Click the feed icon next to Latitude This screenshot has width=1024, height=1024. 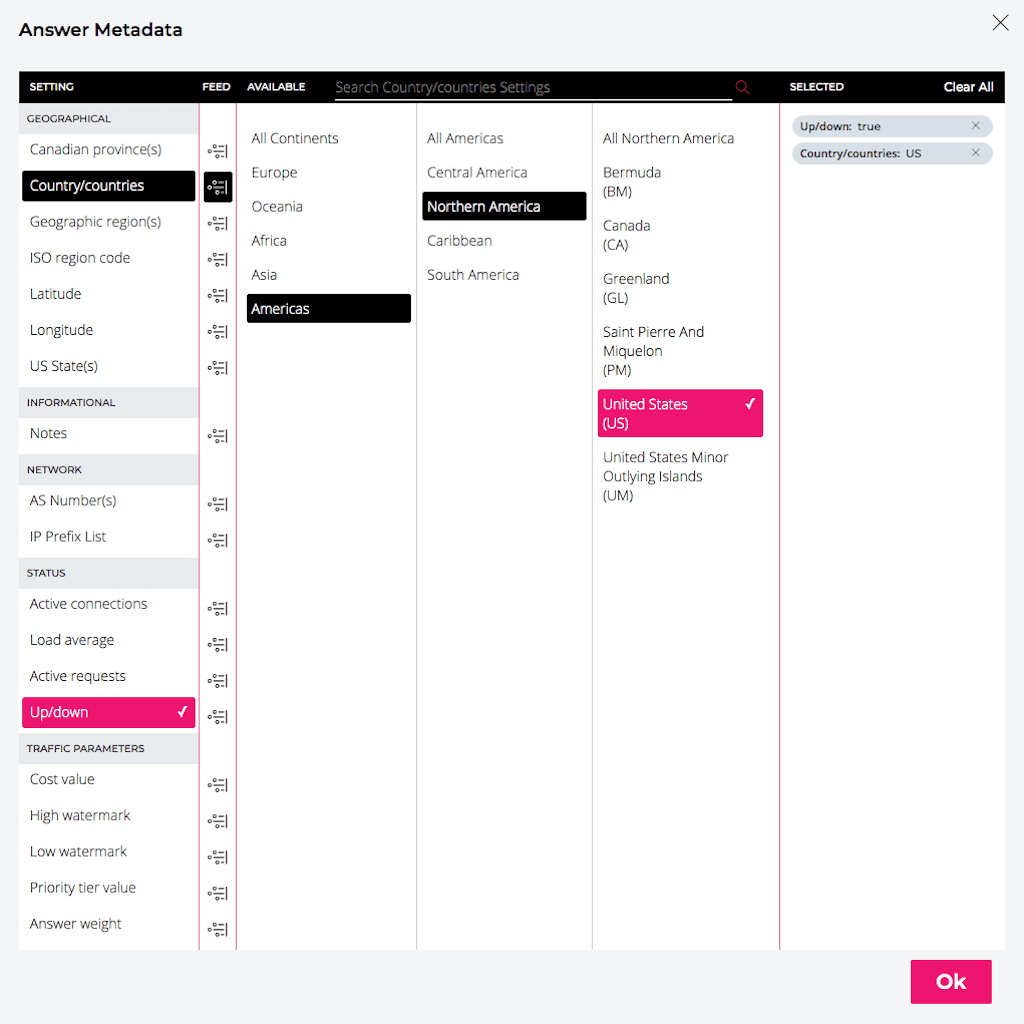click(x=217, y=295)
